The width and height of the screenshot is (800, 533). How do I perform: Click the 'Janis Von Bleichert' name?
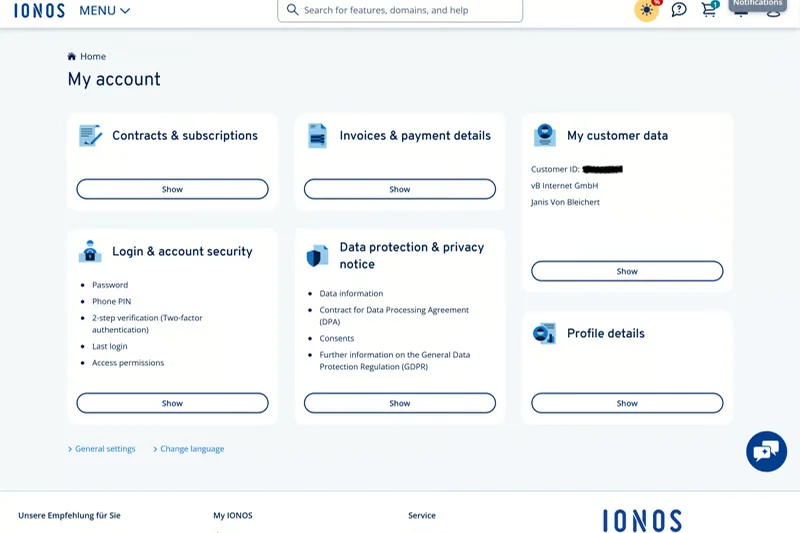point(565,202)
